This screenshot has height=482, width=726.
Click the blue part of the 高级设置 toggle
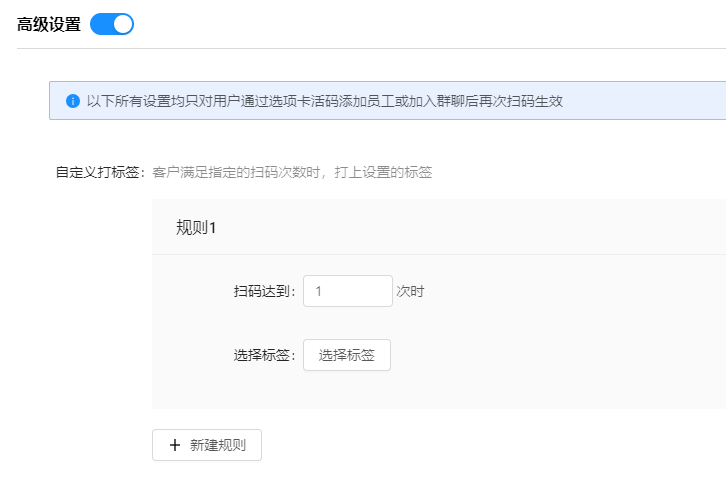point(101,24)
